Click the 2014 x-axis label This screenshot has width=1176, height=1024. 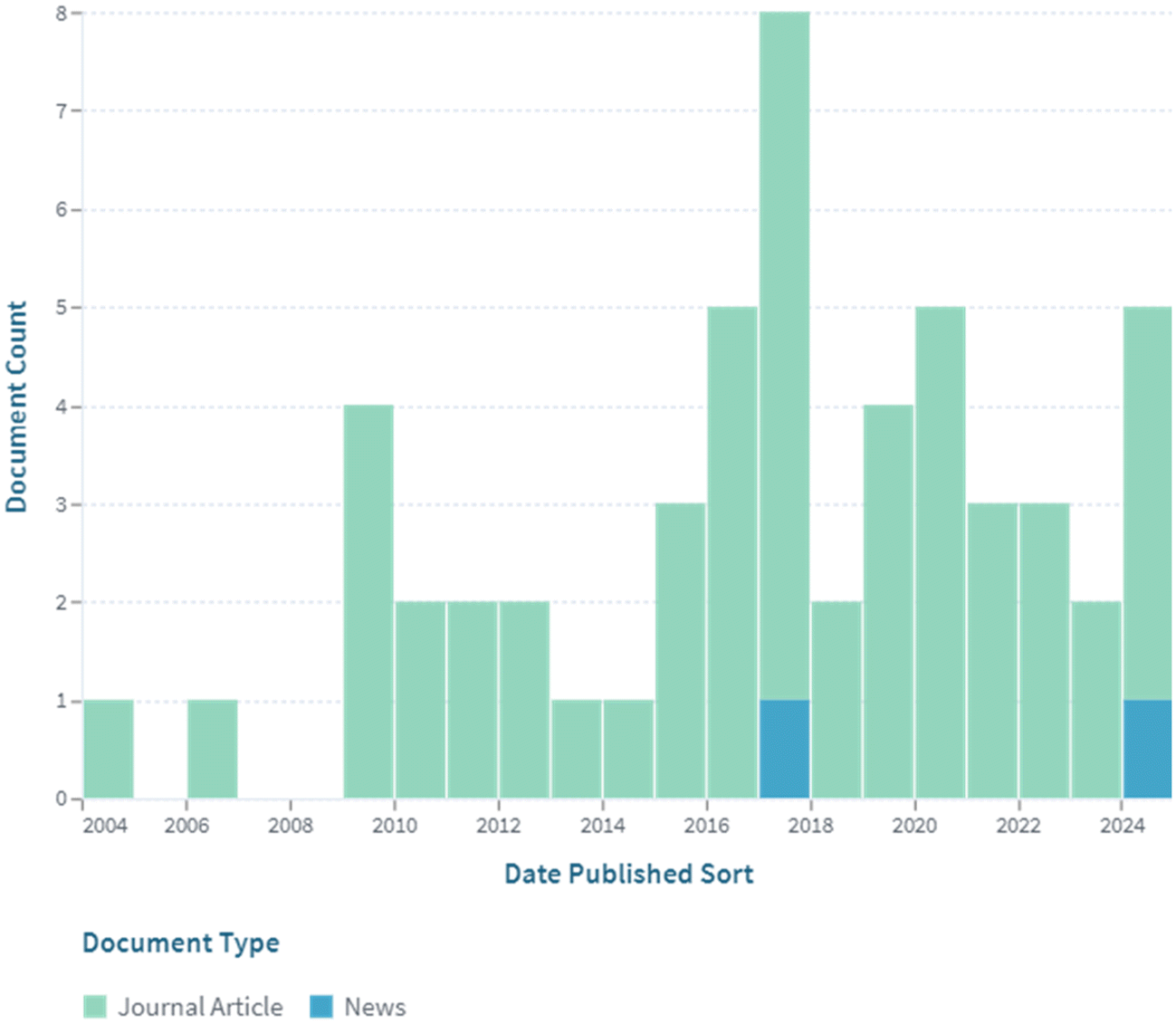(603, 826)
